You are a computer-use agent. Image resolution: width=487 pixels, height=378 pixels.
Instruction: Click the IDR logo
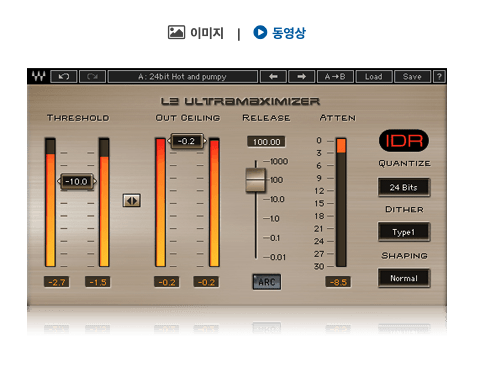404,140
